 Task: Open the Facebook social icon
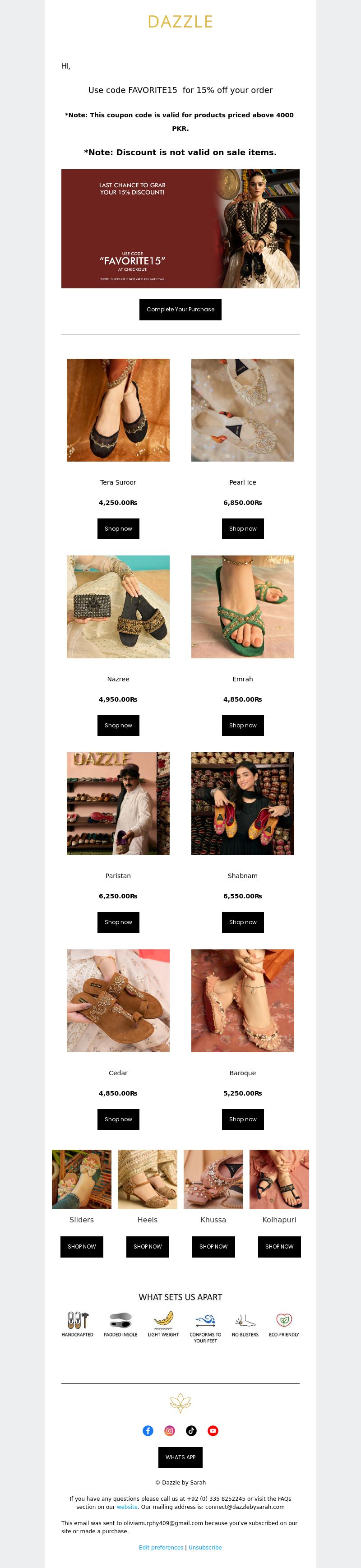click(148, 1430)
